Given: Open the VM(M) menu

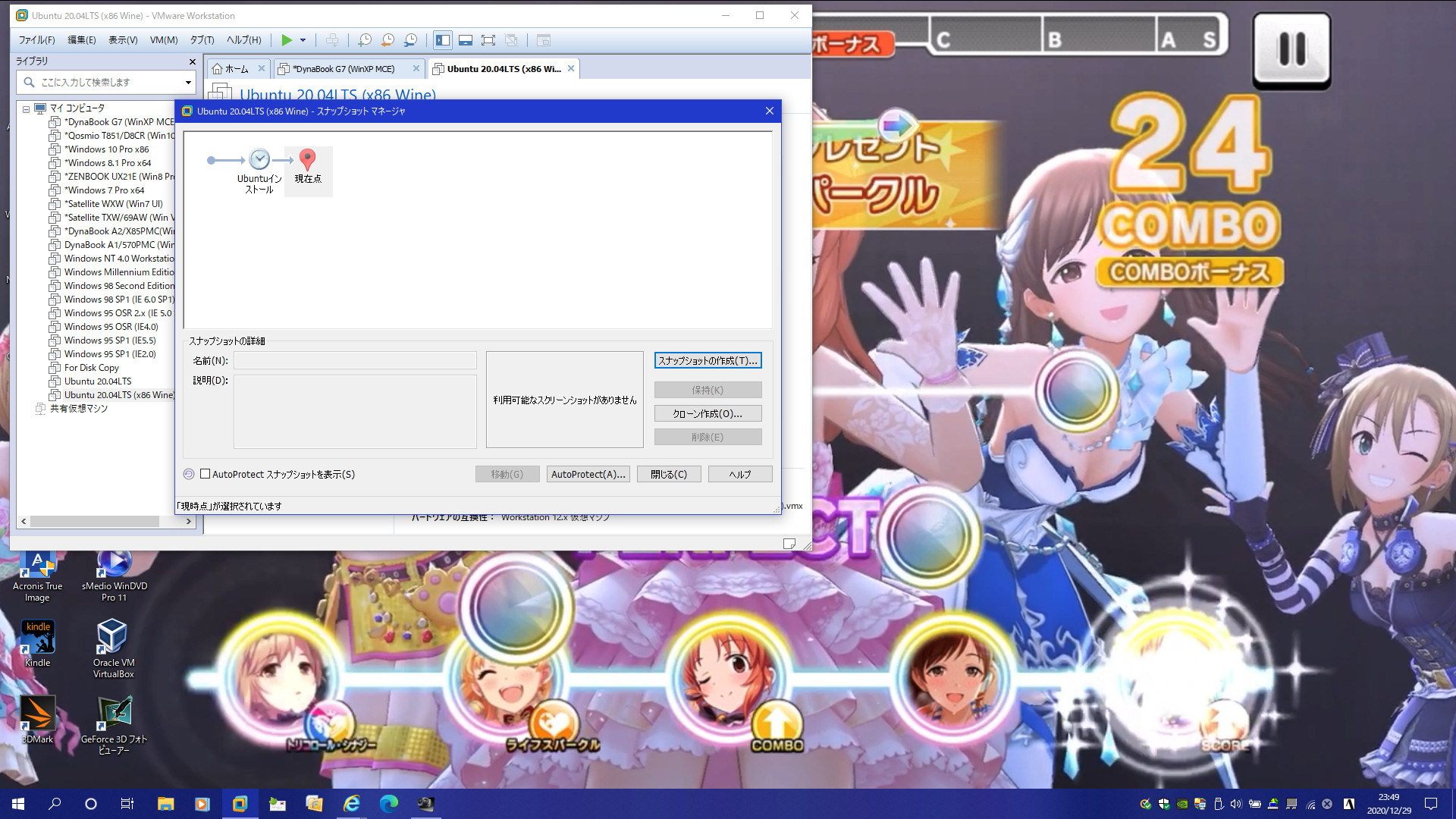Looking at the screenshot, I should pyautogui.click(x=164, y=40).
